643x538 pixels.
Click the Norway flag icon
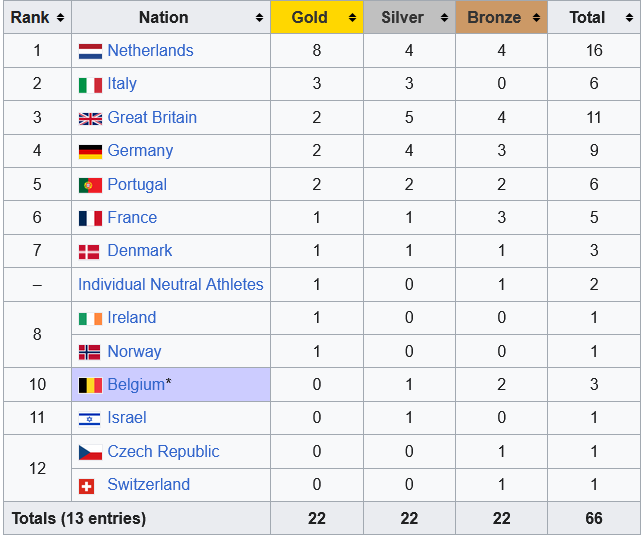click(90, 352)
